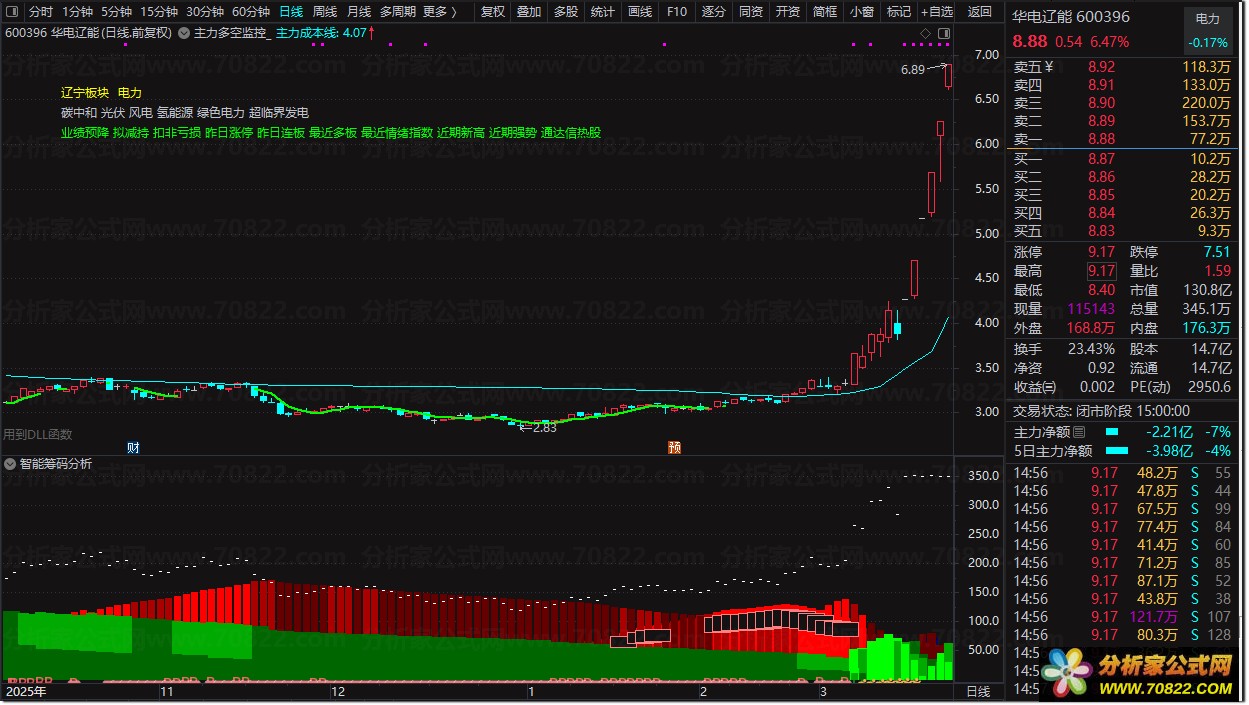This screenshot has height=705, width=1249.
Task: Click the 光伏 concept tag
Action: point(113,112)
